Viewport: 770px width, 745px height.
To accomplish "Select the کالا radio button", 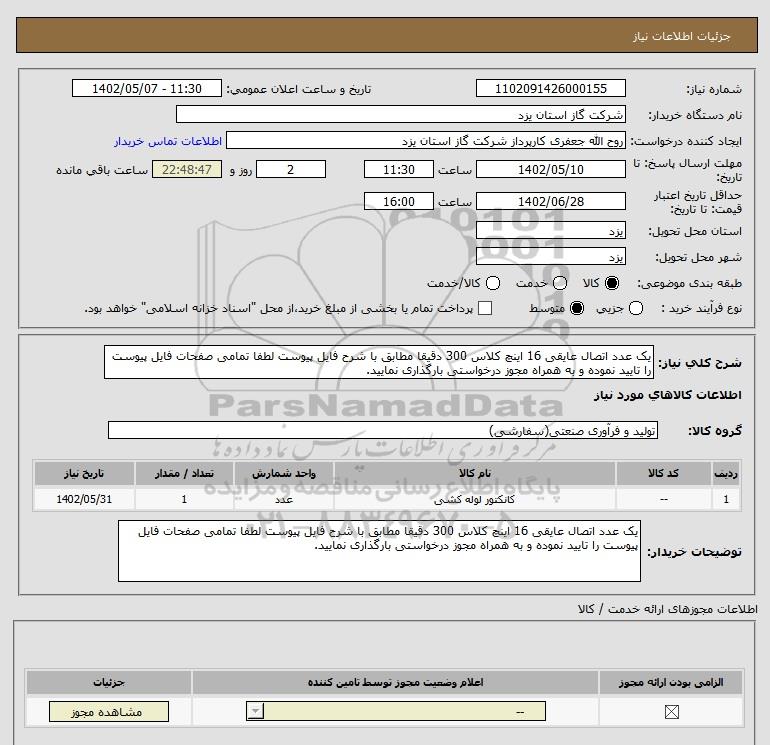I will point(612,283).
